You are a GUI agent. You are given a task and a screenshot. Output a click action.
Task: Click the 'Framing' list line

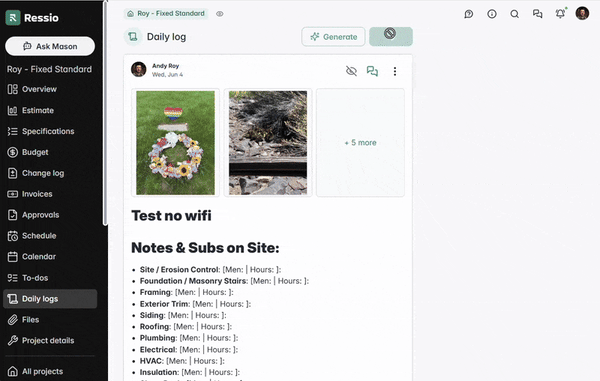[187, 292]
